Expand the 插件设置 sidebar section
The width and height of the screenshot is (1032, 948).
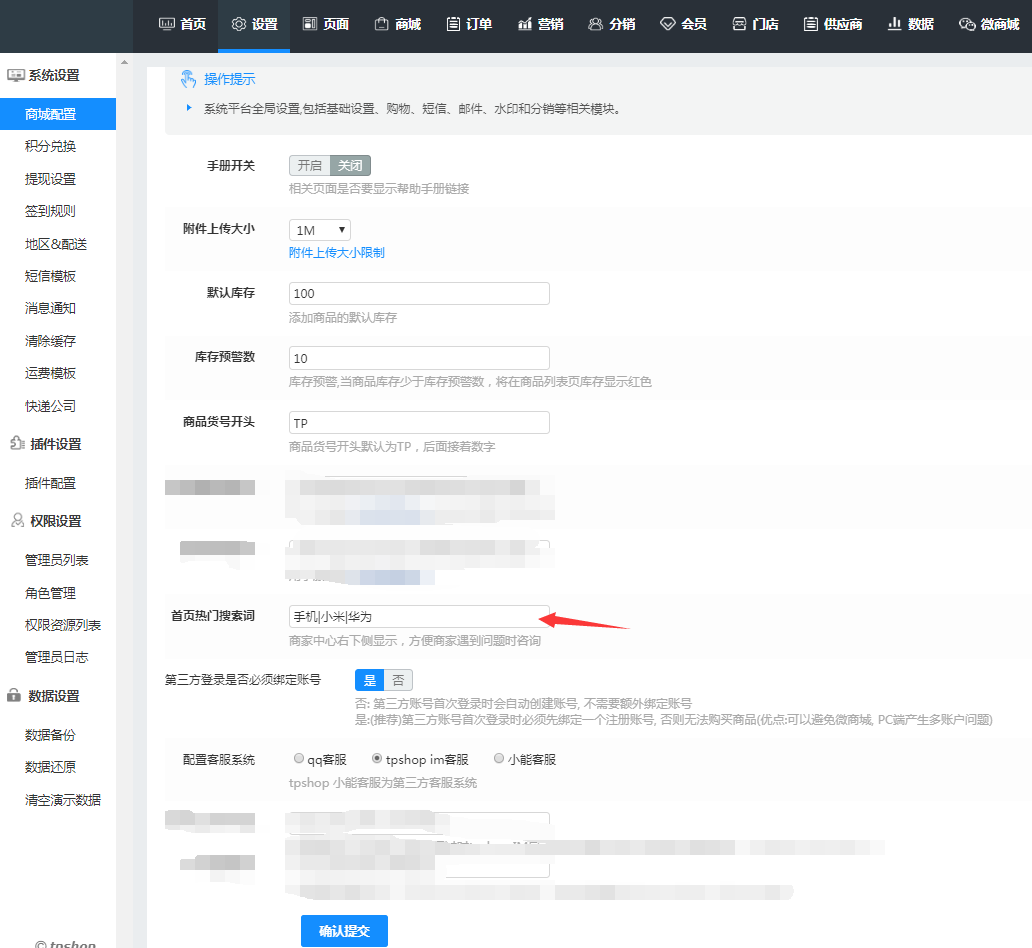point(55,443)
